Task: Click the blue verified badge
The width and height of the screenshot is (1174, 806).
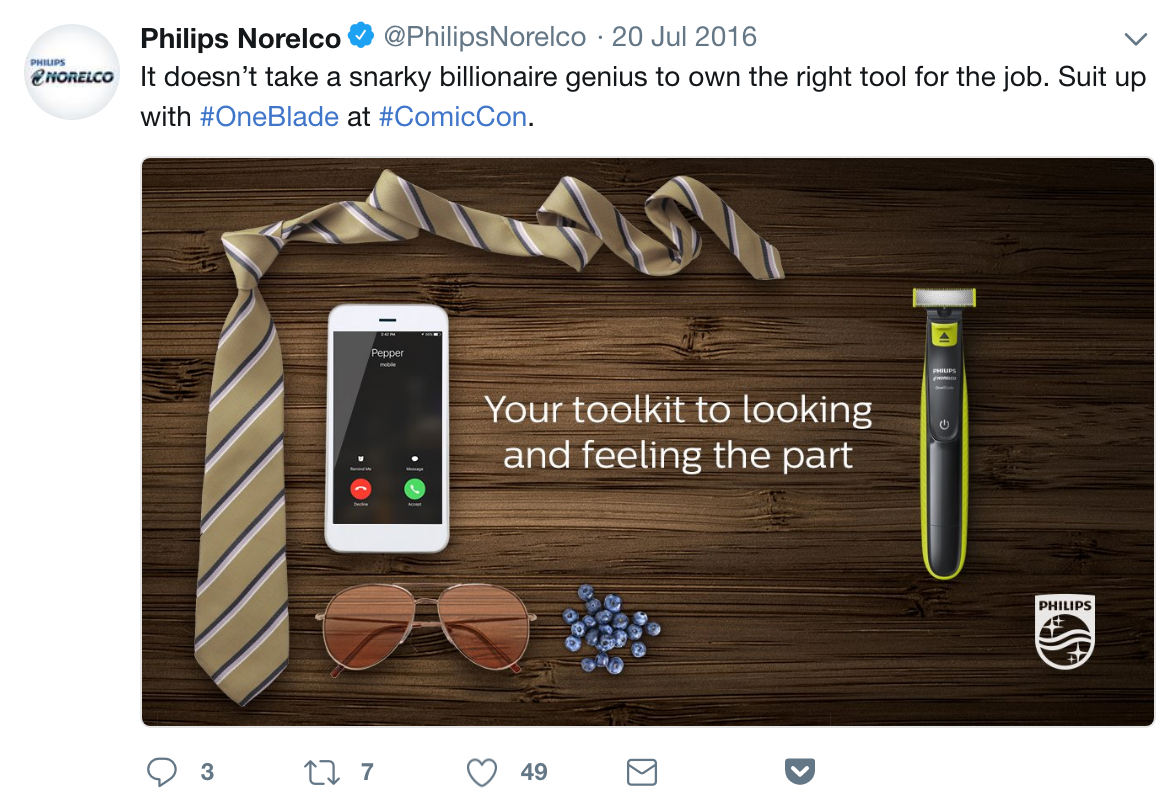Action: 362,35
